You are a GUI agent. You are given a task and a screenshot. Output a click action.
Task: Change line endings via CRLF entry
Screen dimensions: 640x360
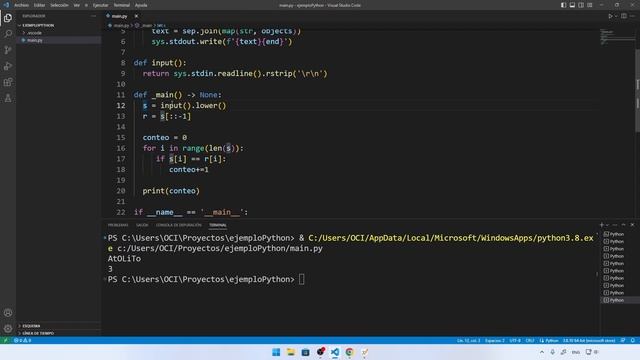coord(530,340)
